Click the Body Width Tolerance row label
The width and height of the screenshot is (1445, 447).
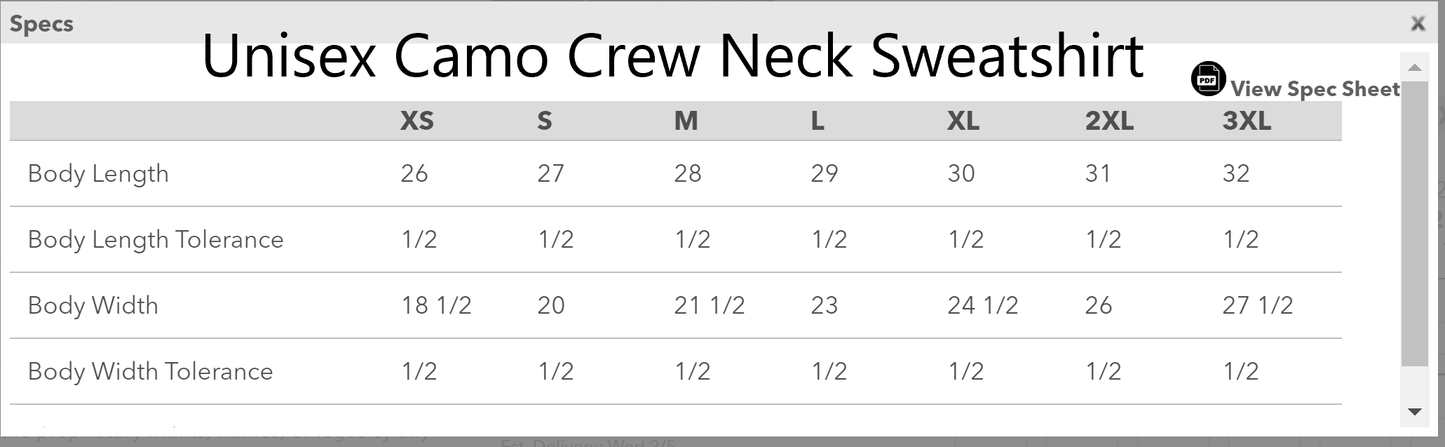tap(150, 372)
